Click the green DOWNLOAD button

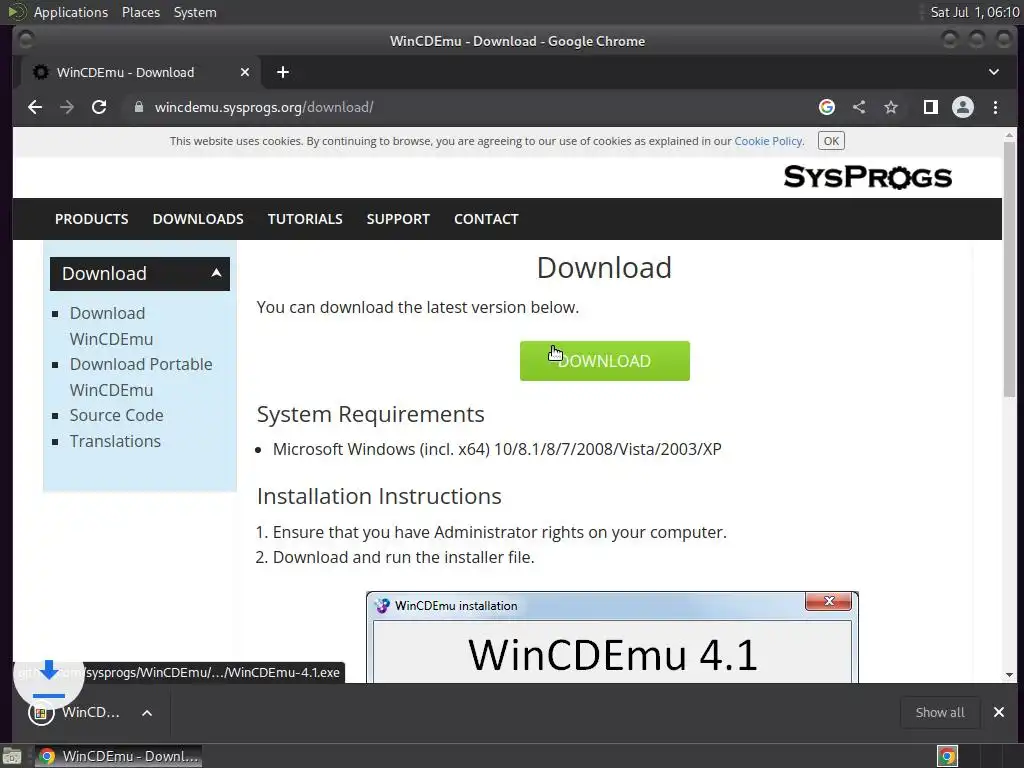[605, 360]
